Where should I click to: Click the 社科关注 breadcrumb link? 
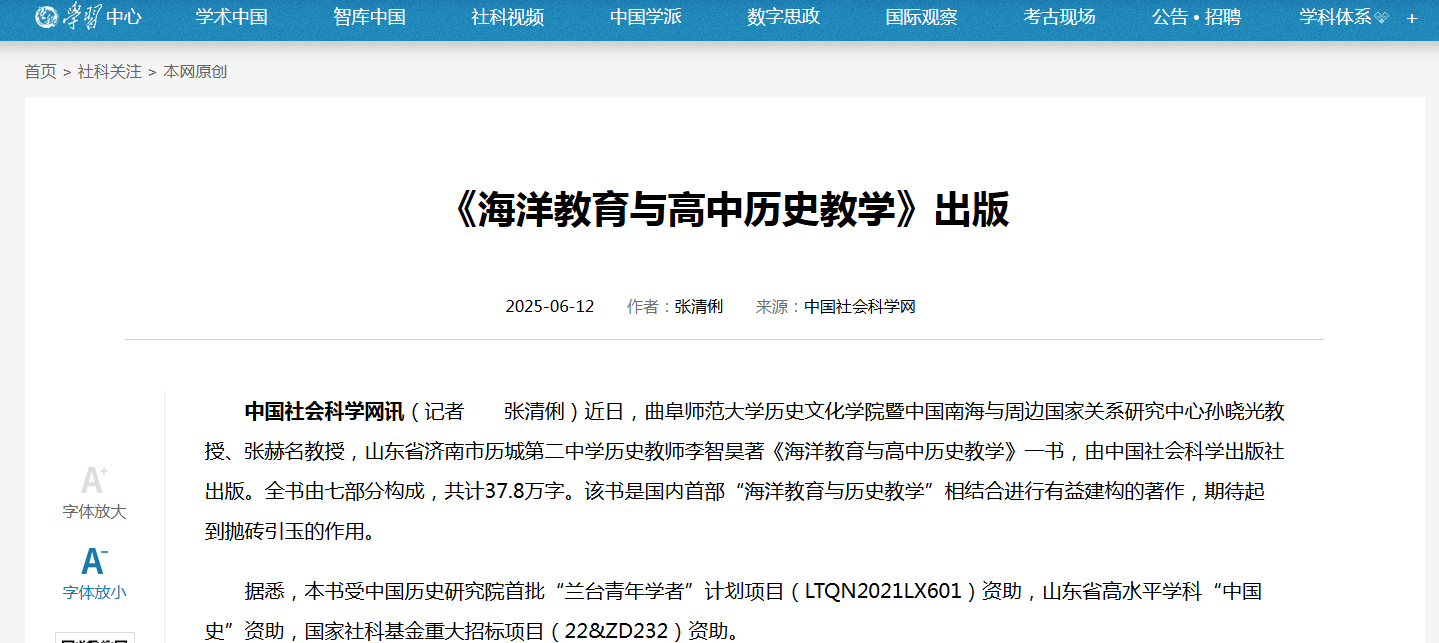click(110, 72)
